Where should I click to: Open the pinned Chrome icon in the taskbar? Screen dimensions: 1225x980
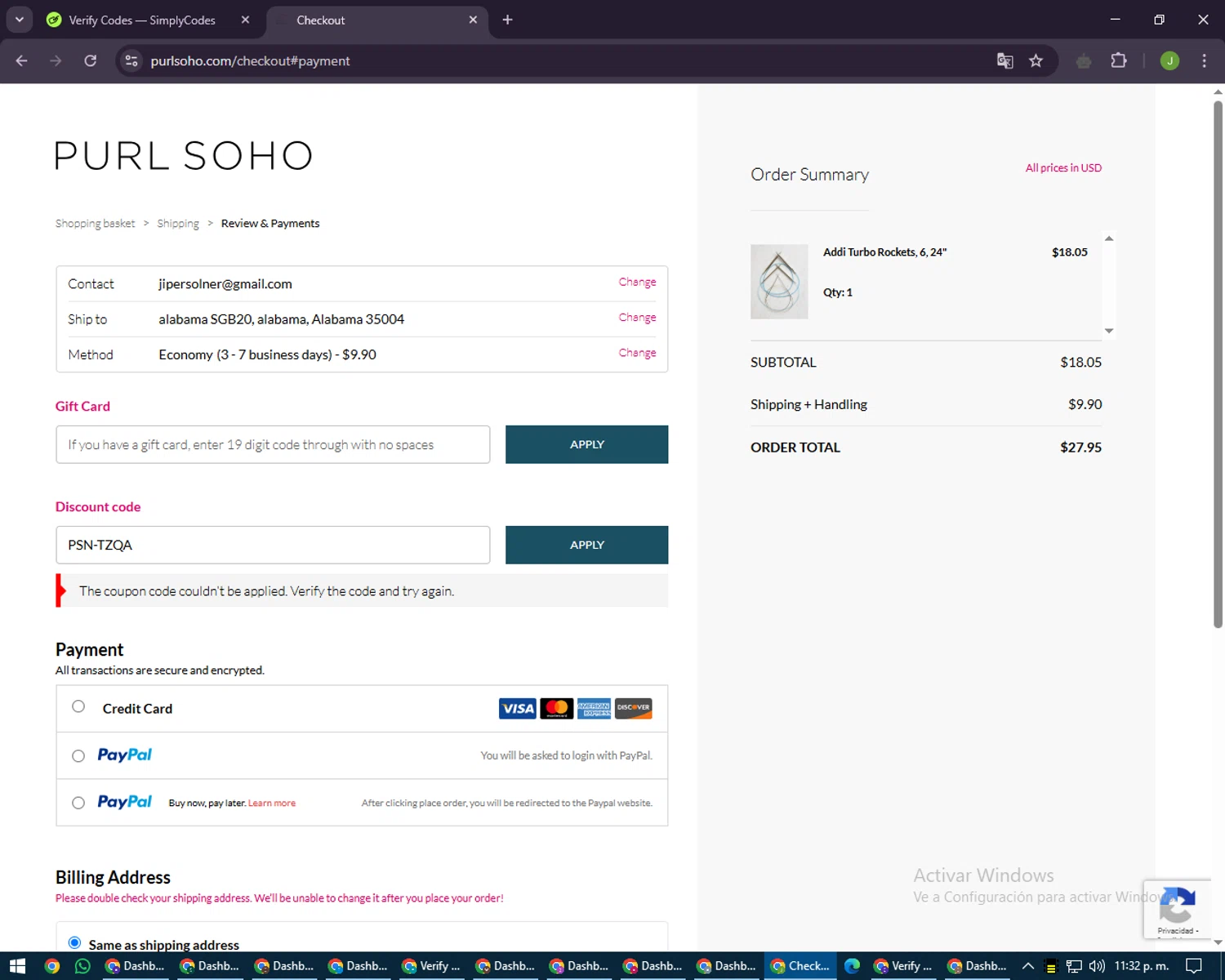coord(51,966)
